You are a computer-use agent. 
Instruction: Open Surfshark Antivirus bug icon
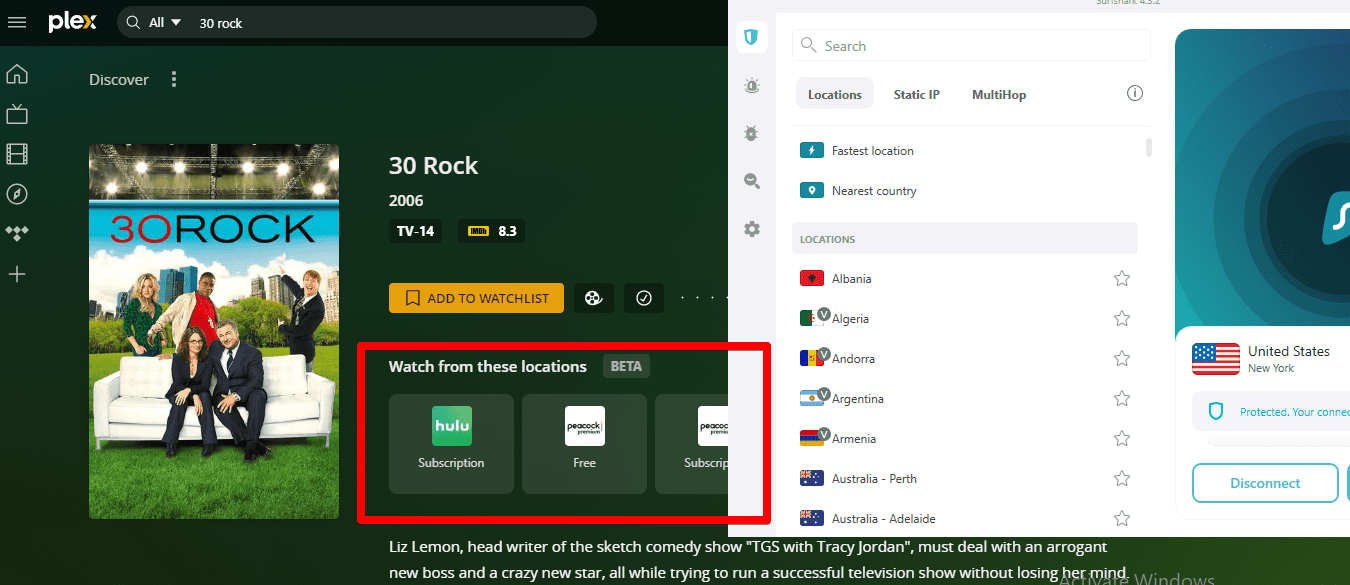[x=752, y=133]
